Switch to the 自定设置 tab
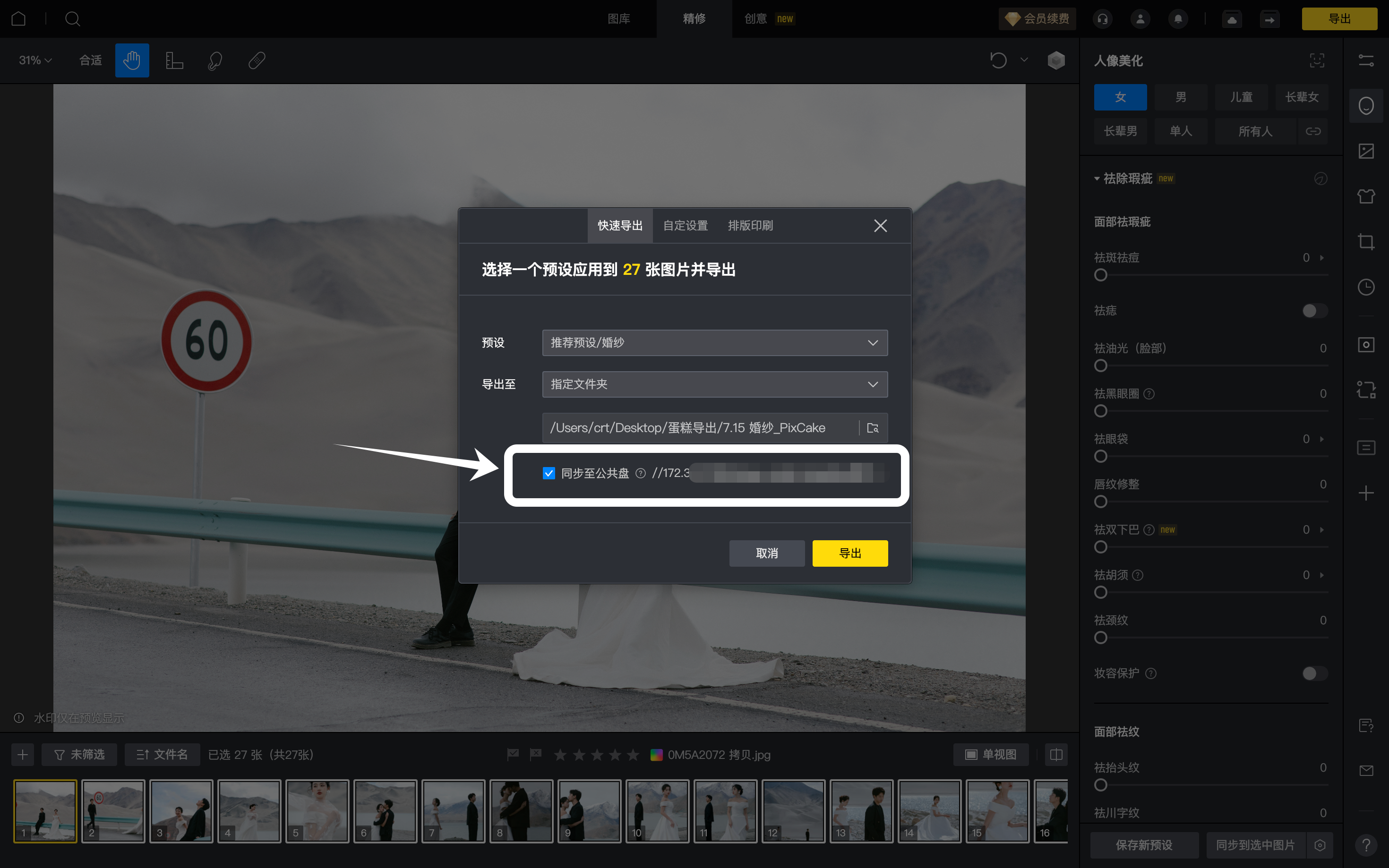The height and width of the screenshot is (868, 1389). click(685, 226)
